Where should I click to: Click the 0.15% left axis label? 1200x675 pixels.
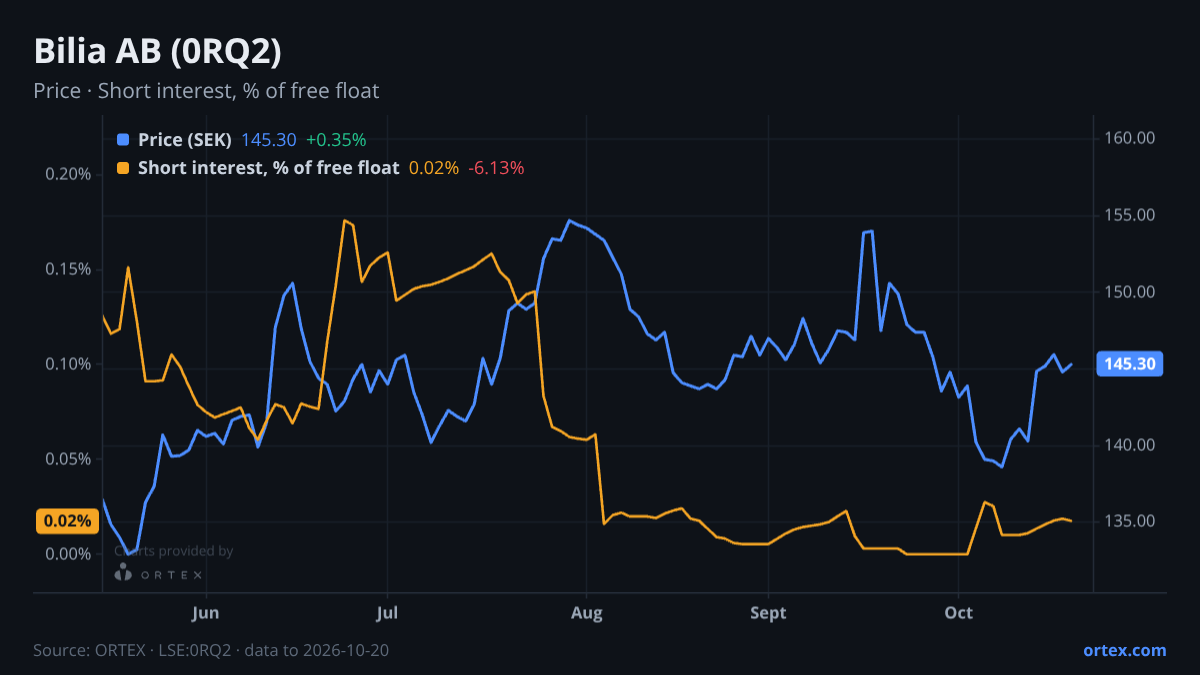(x=68, y=269)
